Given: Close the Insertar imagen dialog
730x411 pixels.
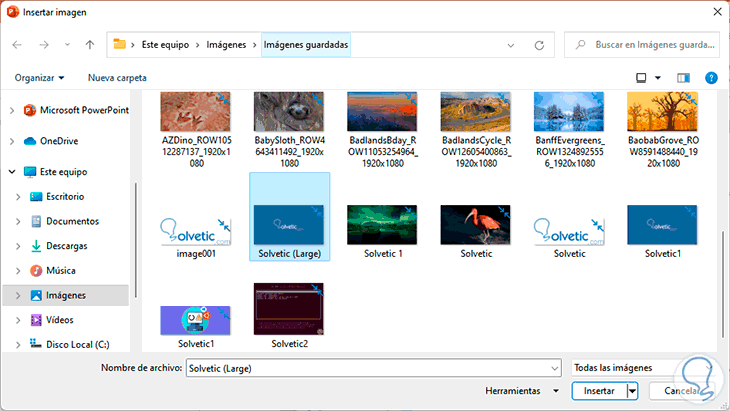Looking at the screenshot, I should pyautogui.click(x=717, y=12).
